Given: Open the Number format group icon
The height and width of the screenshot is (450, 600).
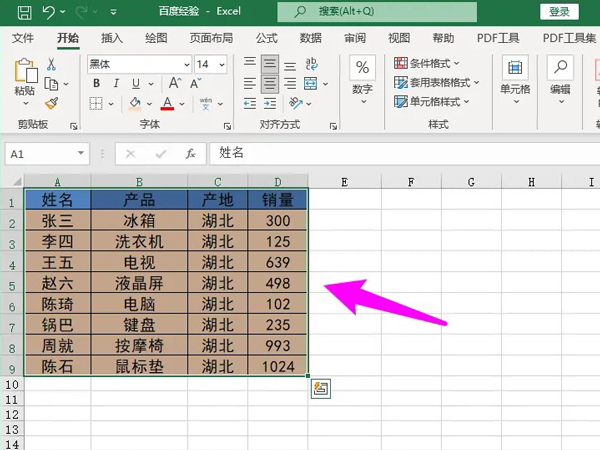Looking at the screenshot, I should point(362,77).
